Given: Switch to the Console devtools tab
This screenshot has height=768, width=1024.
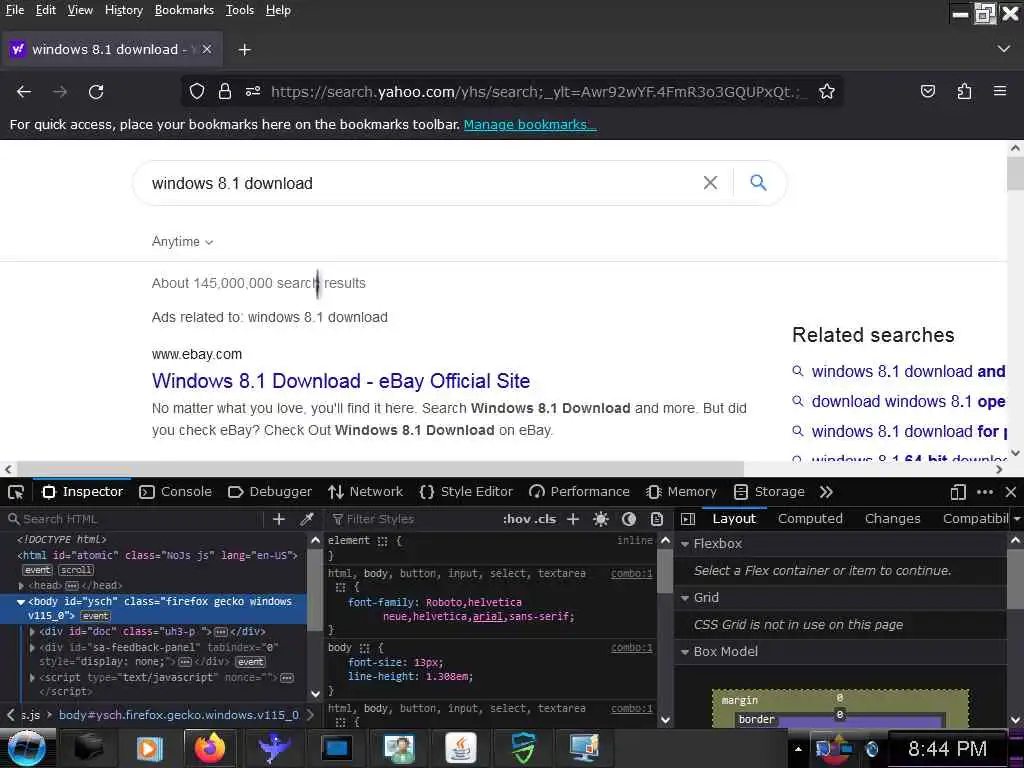Looking at the screenshot, I should coord(176,492).
